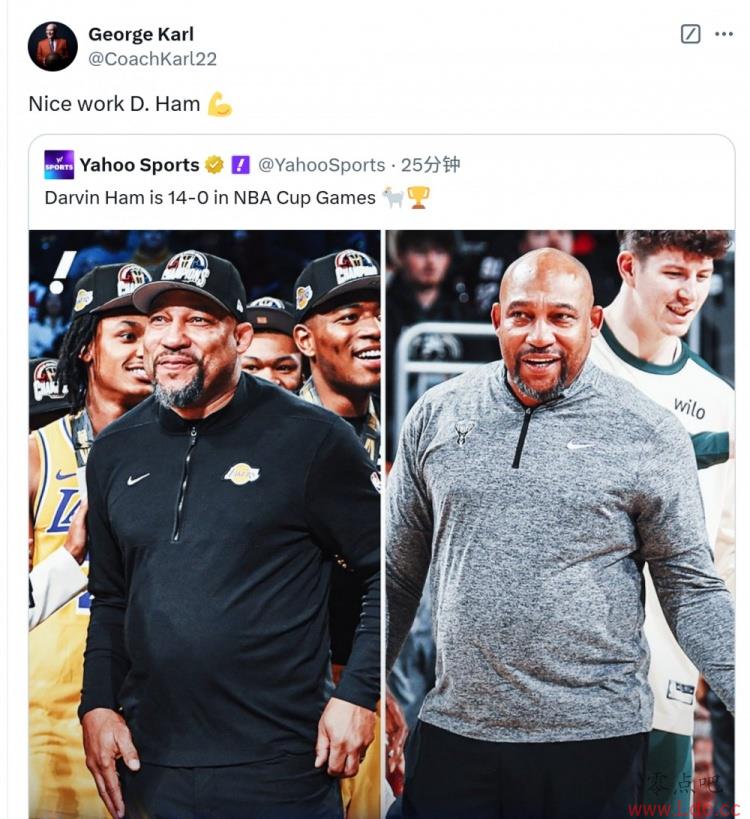750x819 pixels.
Task: Open the George Karl display name
Action: click(x=141, y=34)
